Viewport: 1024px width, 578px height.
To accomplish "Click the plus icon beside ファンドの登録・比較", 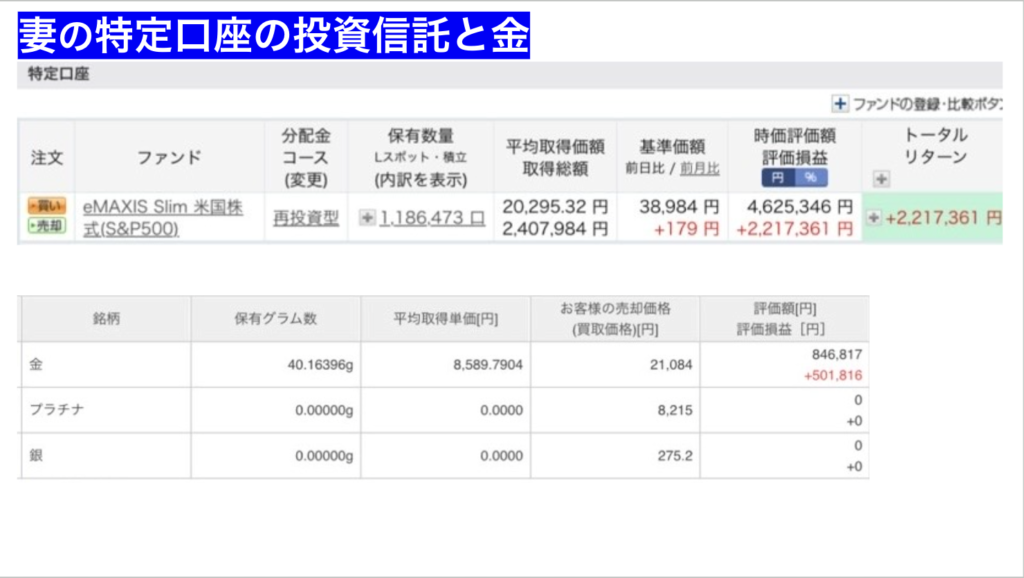I will 840,103.
